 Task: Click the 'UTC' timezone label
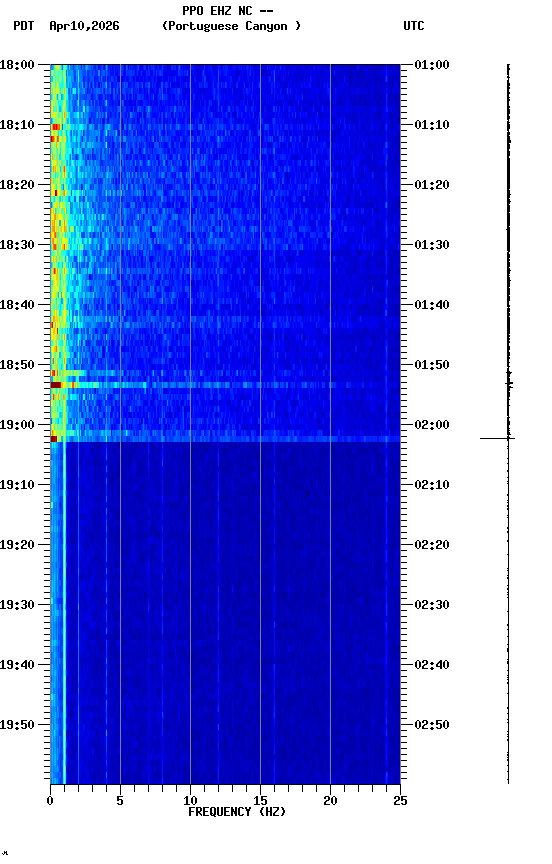pyautogui.click(x=414, y=26)
